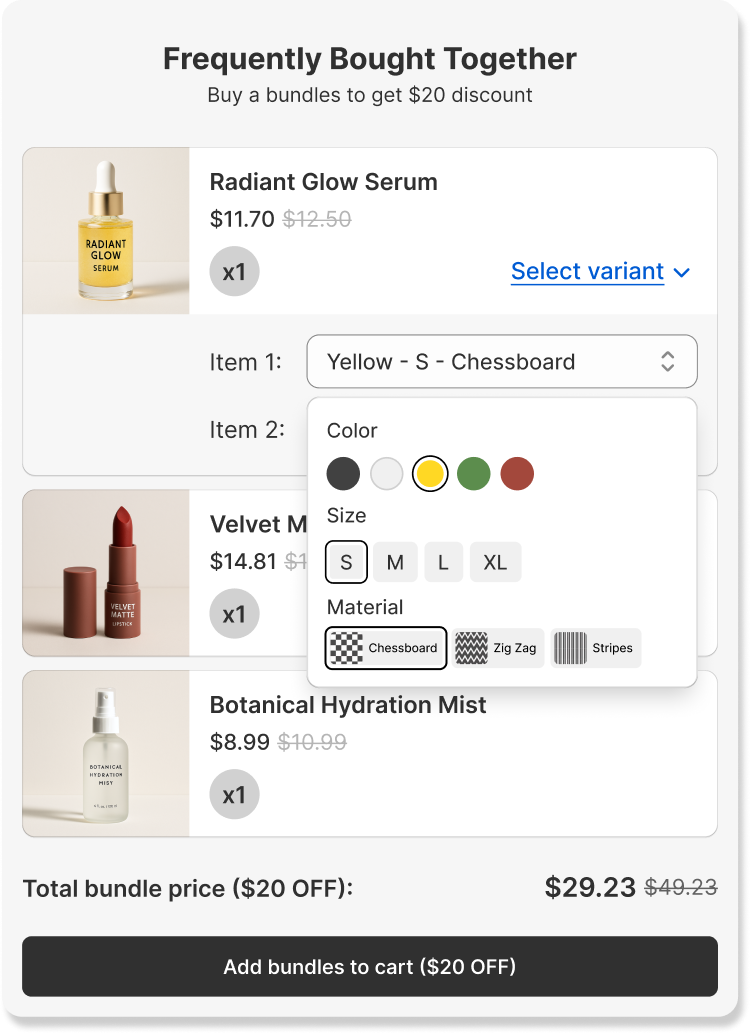Select the Chessboard material pattern option
Screen dimensions: 751x1034
[386, 648]
